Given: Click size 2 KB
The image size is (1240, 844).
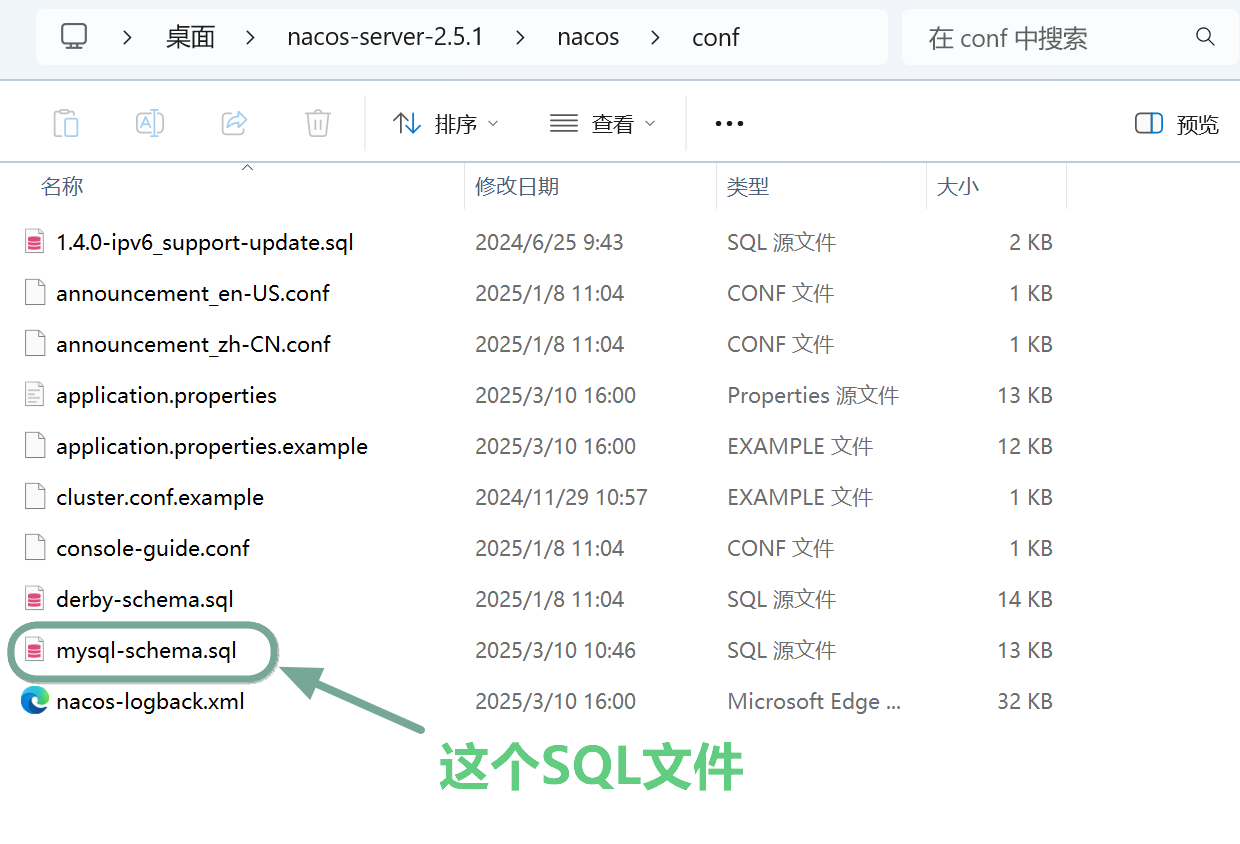Looking at the screenshot, I should (x=1031, y=242).
